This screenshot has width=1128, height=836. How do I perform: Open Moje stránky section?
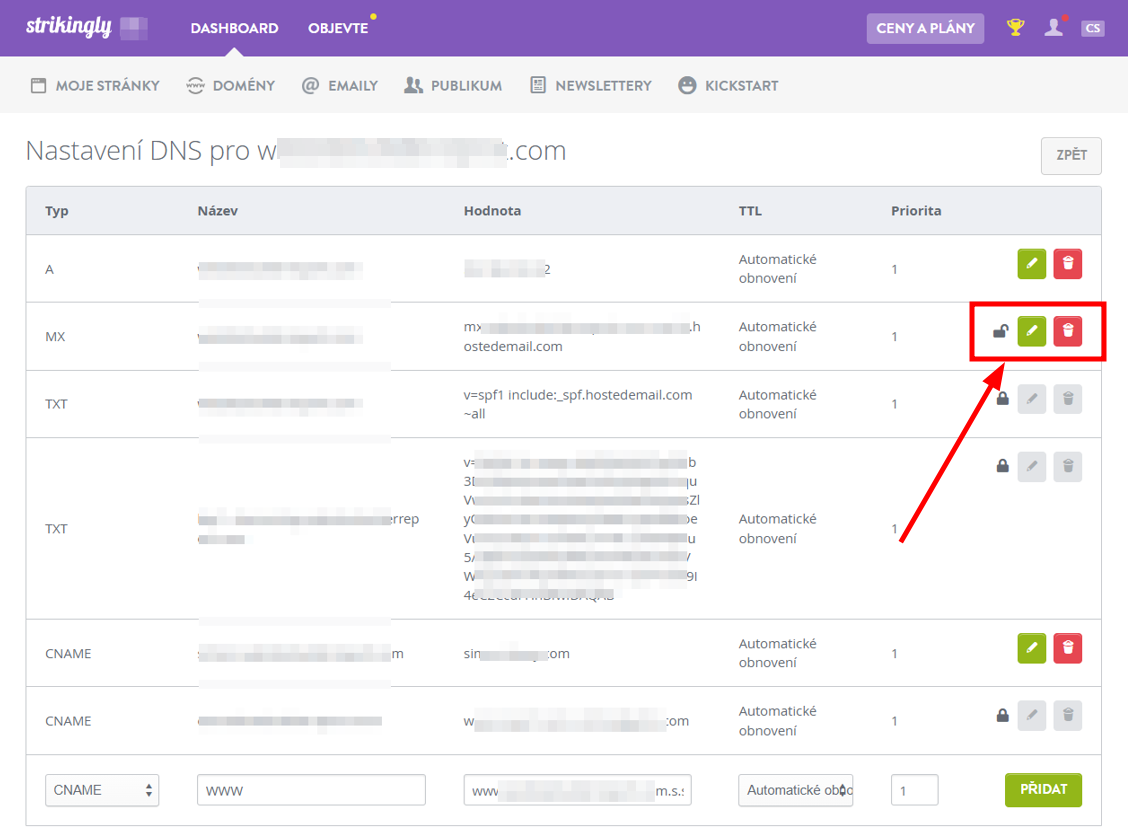[95, 86]
